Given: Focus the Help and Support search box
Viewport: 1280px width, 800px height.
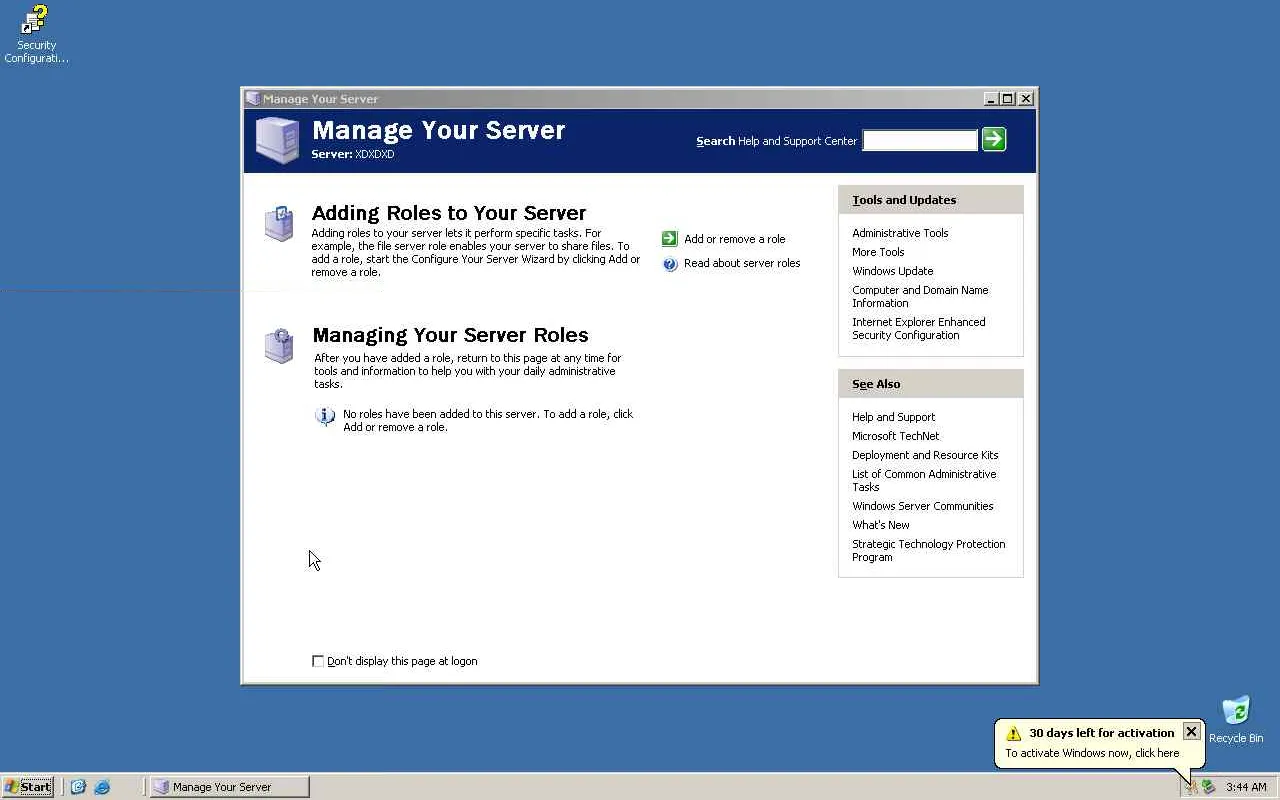Looking at the screenshot, I should pos(920,141).
